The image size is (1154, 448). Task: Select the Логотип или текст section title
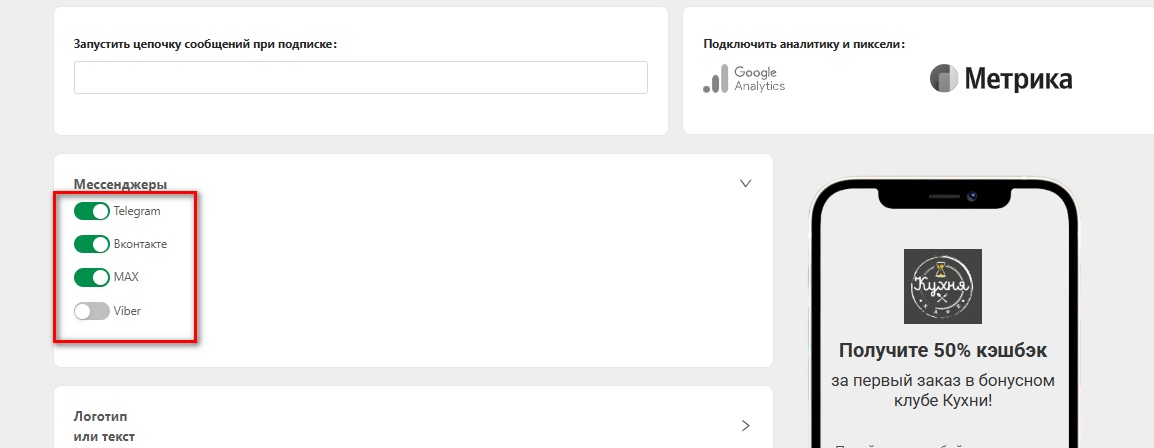(104, 426)
